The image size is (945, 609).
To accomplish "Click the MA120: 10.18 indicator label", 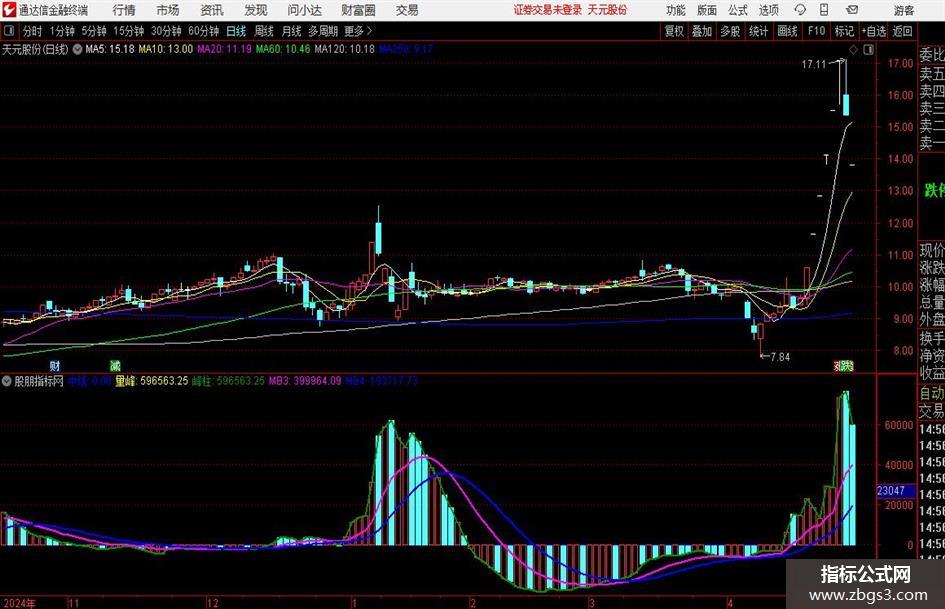I will point(345,49).
